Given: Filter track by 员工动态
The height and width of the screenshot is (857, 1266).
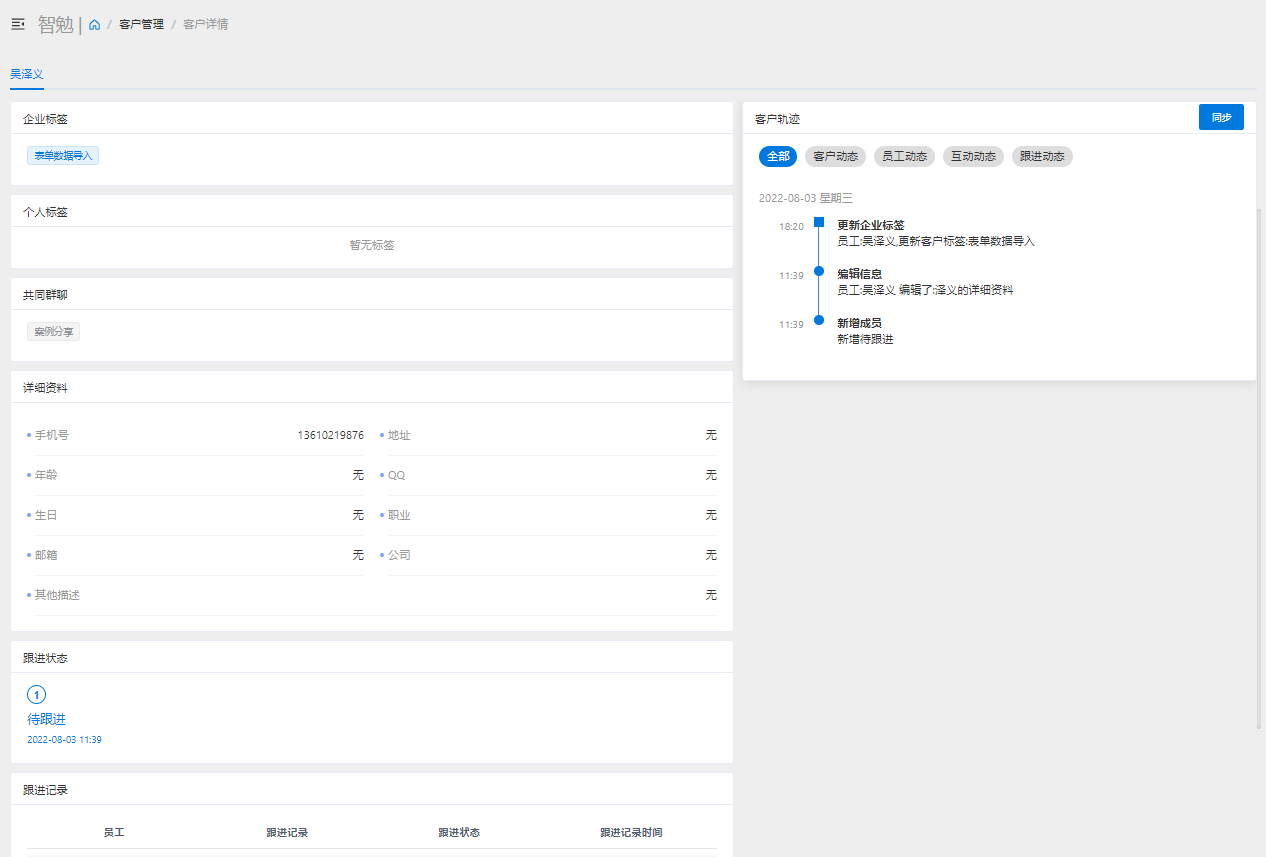Looking at the screenshot, I should coord(904,156).
